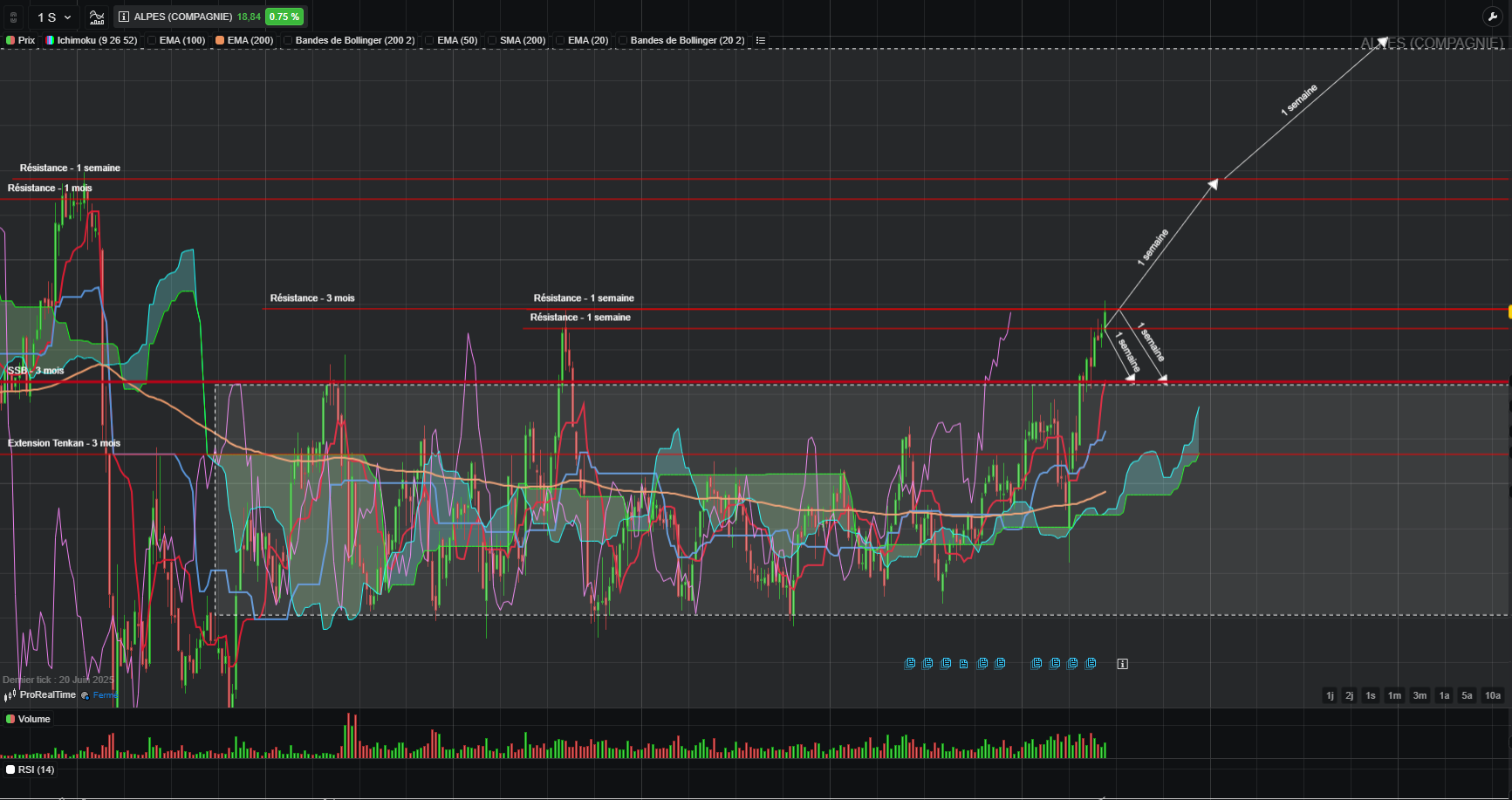Open the wrench settings icon top right

(x=1492, y=17)
